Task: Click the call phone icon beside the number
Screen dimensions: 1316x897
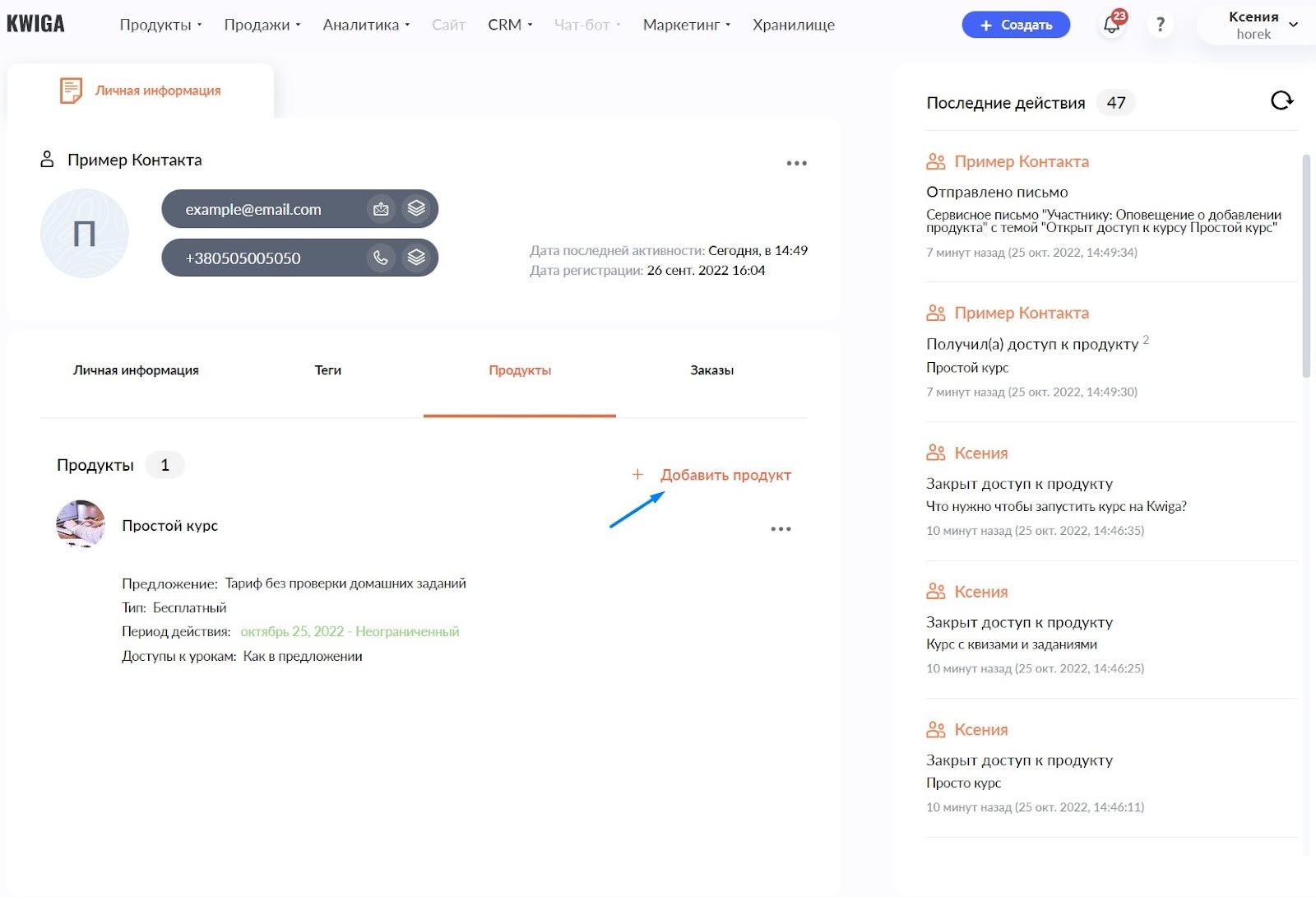Action: tap(381, 258)
